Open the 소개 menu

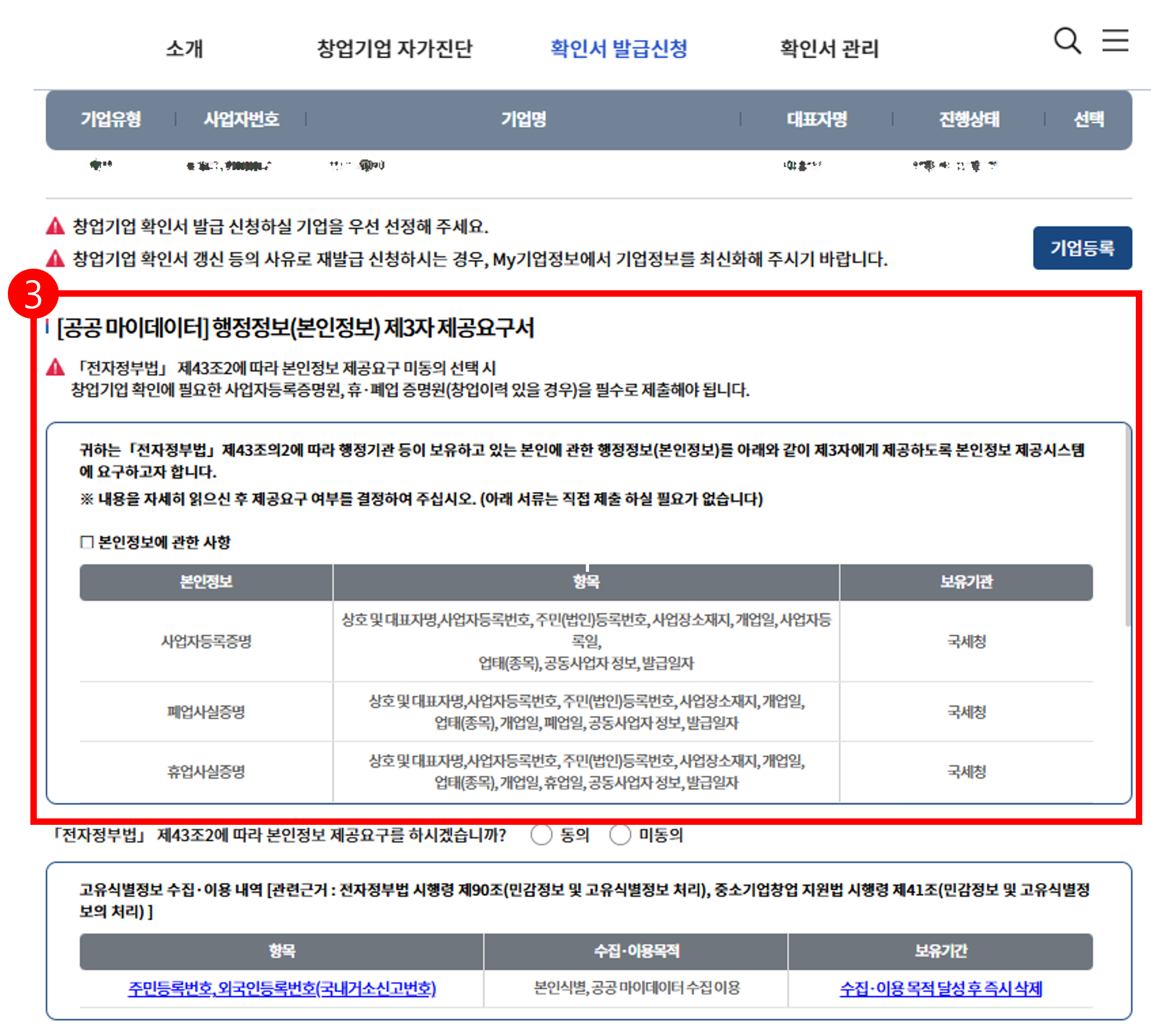[x=184, y=48]
